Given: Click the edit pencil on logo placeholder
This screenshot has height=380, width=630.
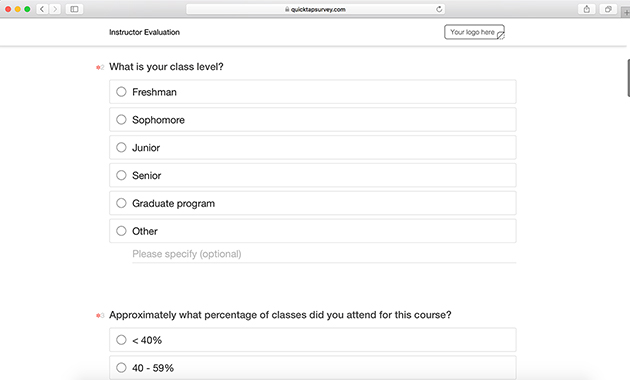Looking at the screenshot, I should tap(500, 36).
